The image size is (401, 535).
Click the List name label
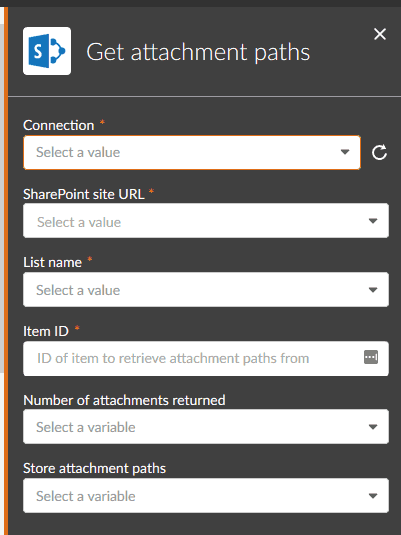click(x=53, y=262)
